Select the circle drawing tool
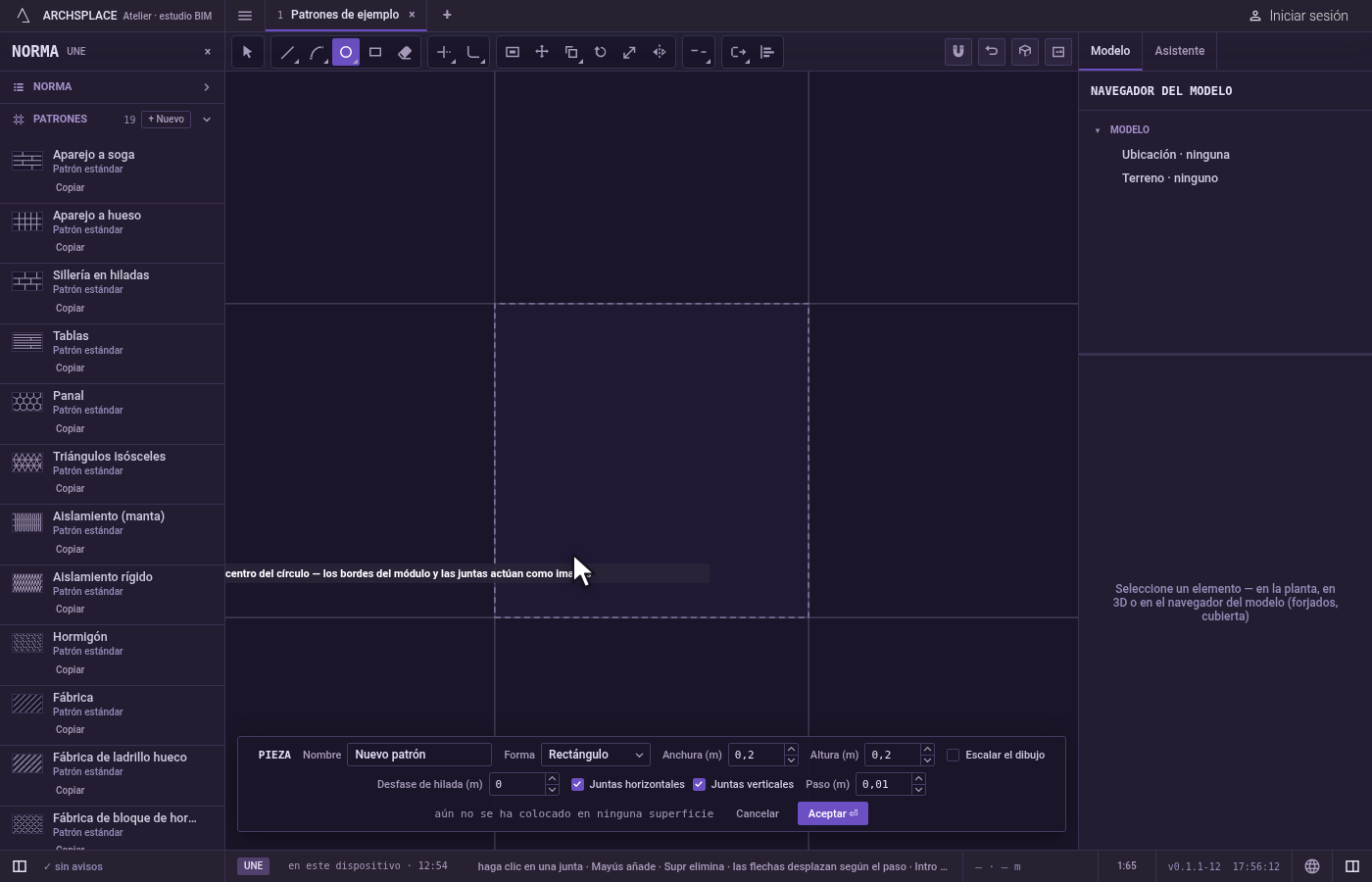Screen dimensions: 1372x882 346,52
